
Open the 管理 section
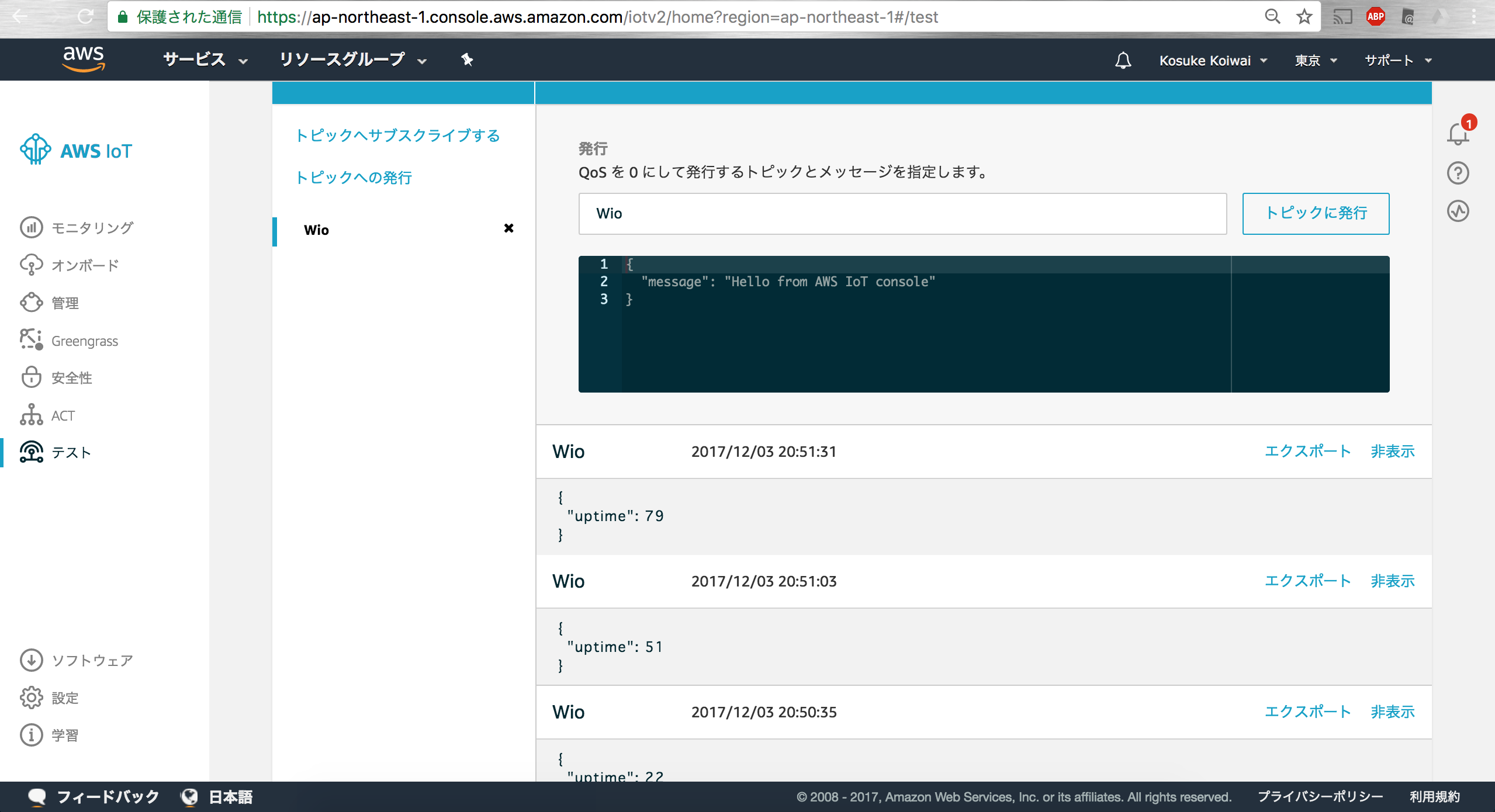[64, 303]
